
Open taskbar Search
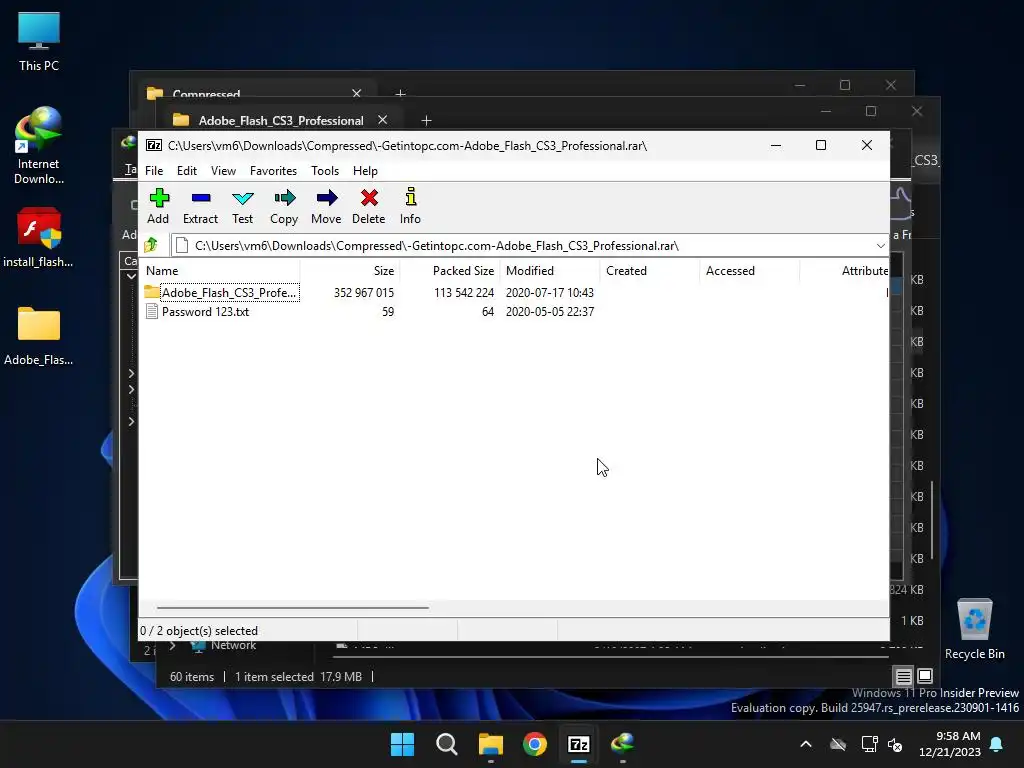point(447,744)
